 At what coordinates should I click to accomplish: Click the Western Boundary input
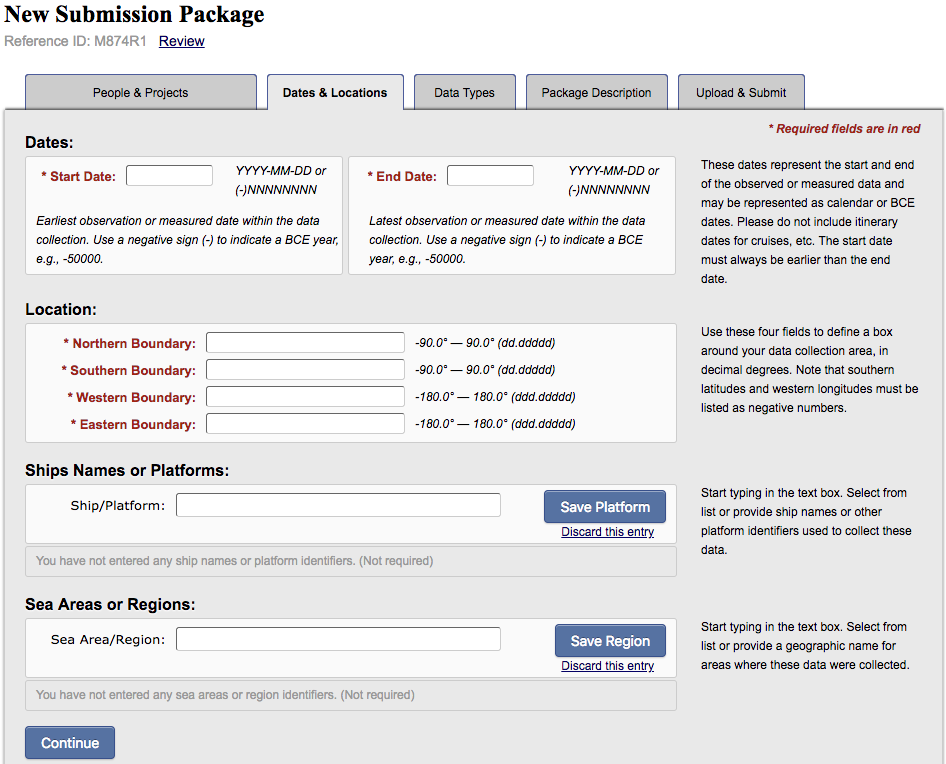click(305, 397)
